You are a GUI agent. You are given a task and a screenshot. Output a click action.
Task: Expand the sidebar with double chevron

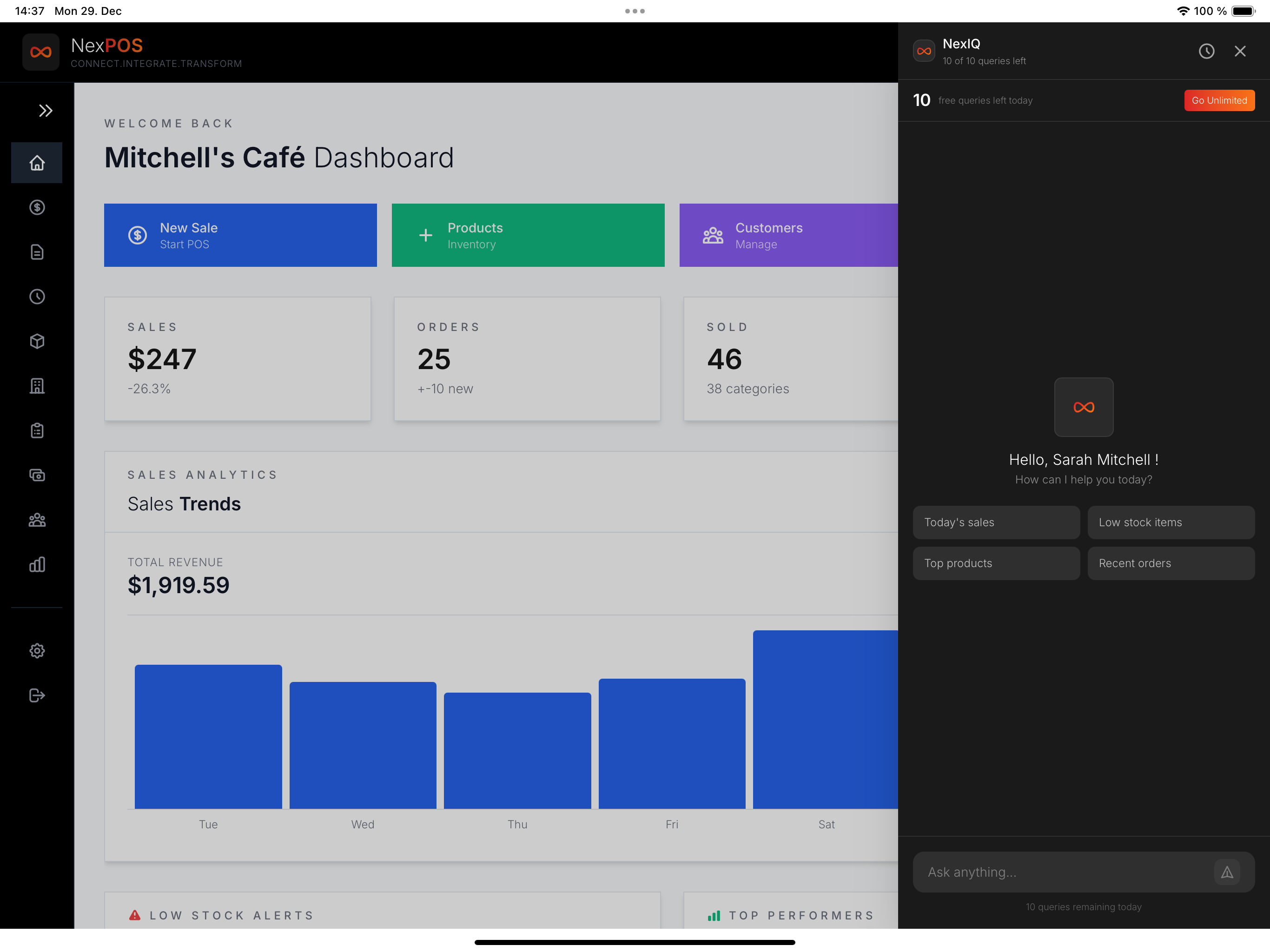(46, 110)
